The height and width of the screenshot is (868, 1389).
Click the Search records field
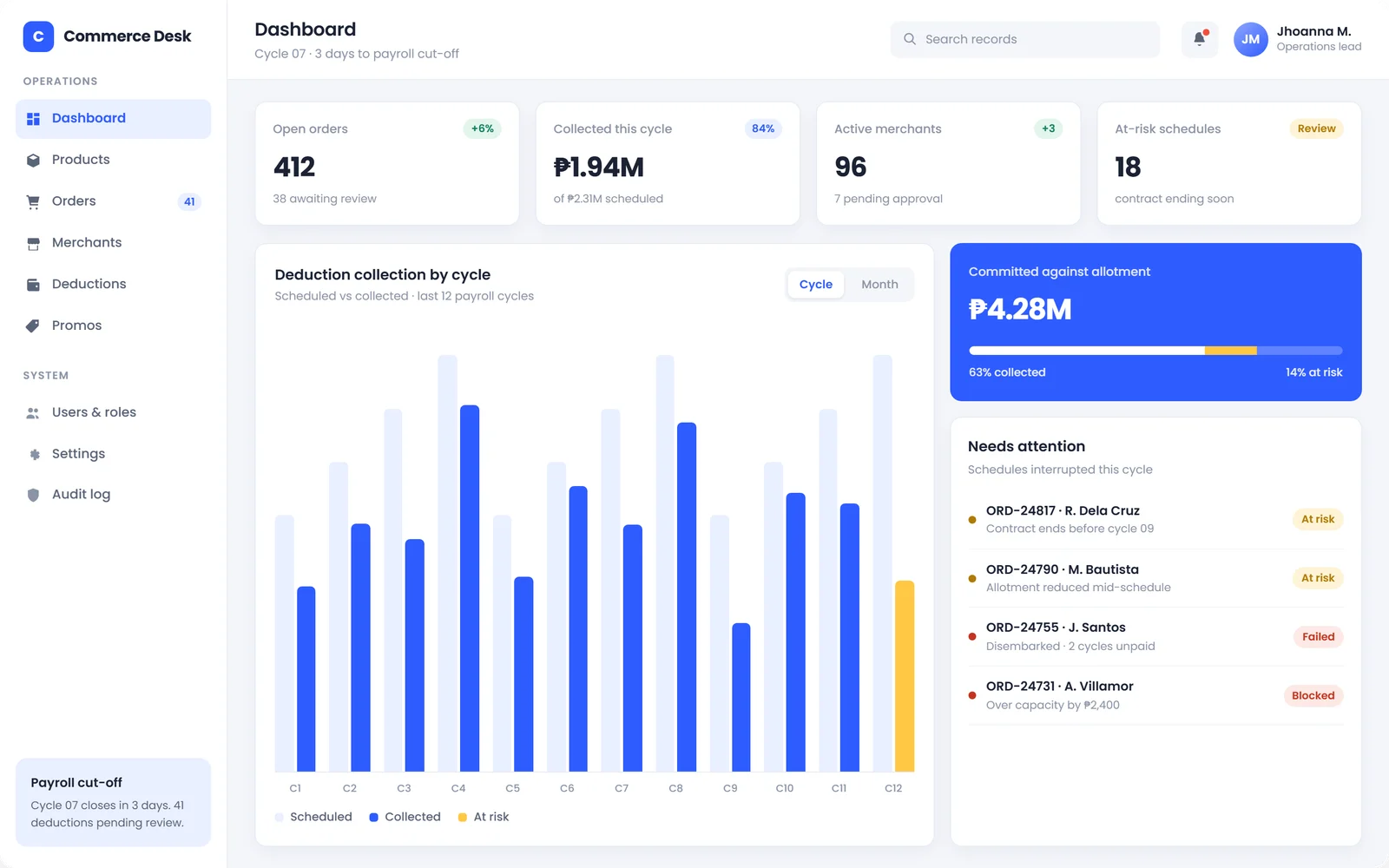(1024, 39)
